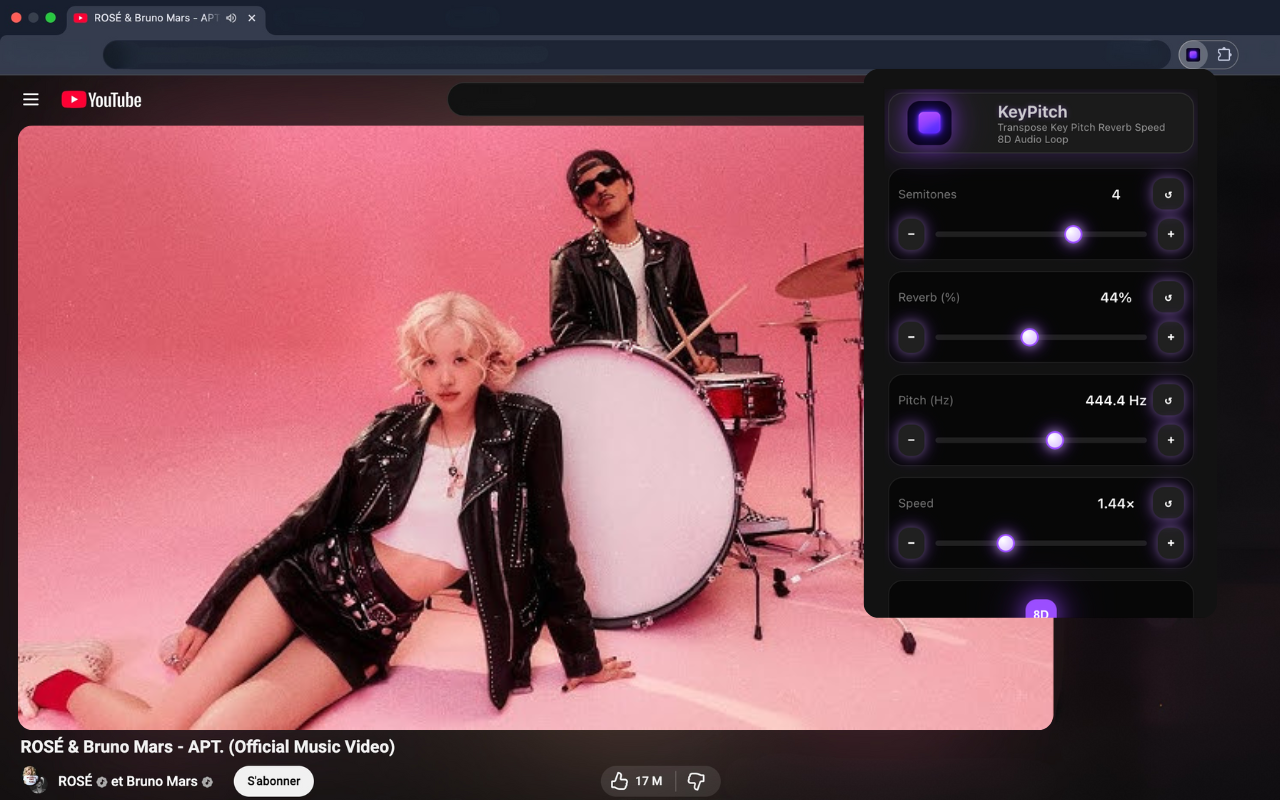Image resolution: width=1280 pixels, height=800 pixels.
Task: Dislike the video with thumbs down
Action: pyautogui.click(x=697, y=781)
